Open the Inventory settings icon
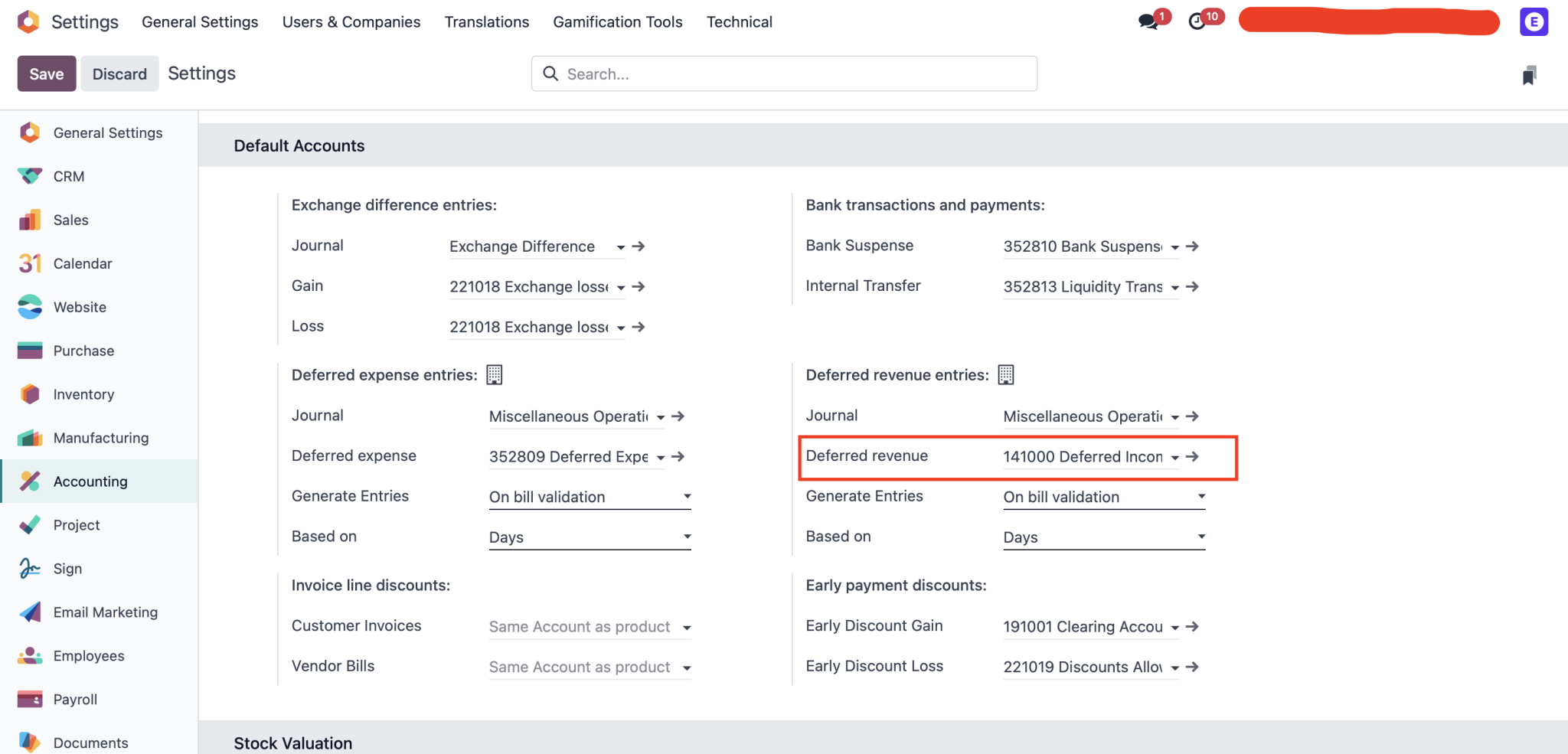 coord(29,394)
